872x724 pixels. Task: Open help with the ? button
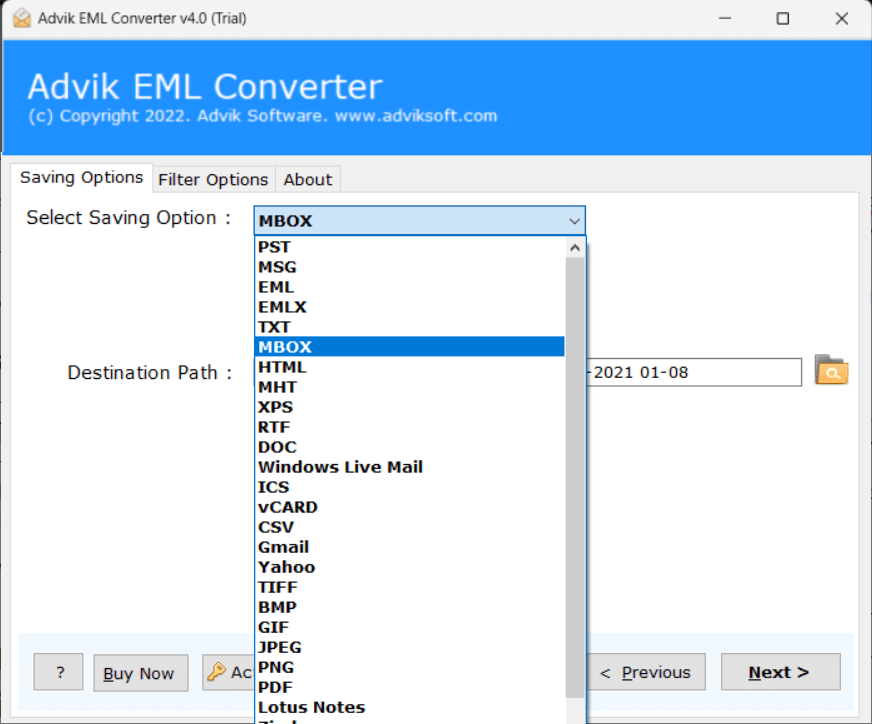pyautogui.click(x=58, y=672)
